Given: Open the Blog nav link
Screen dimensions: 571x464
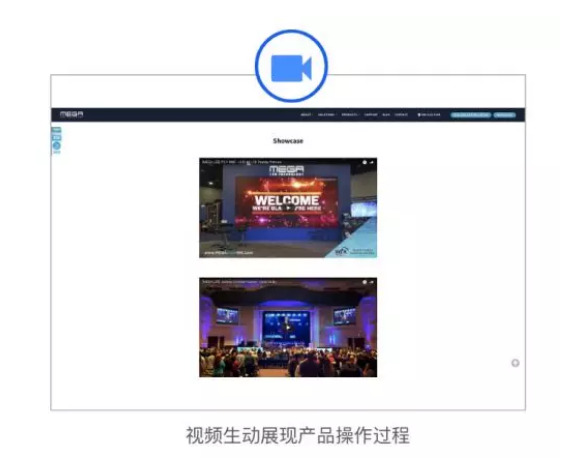Looking at the screenshot, I should (386, 115).
